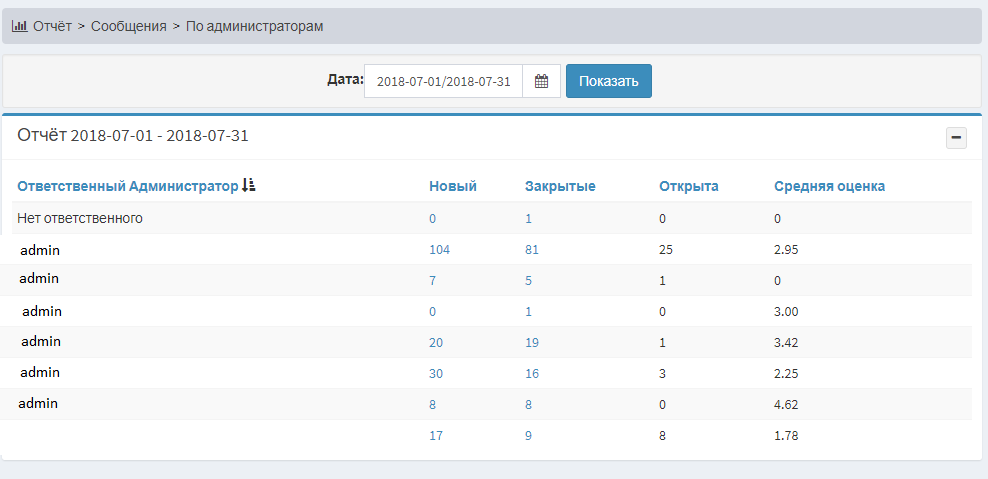Open the 81 closed messages link
The width and height of the screenshot is (988, 479).
pyautogui.click(x=532, y=250)
